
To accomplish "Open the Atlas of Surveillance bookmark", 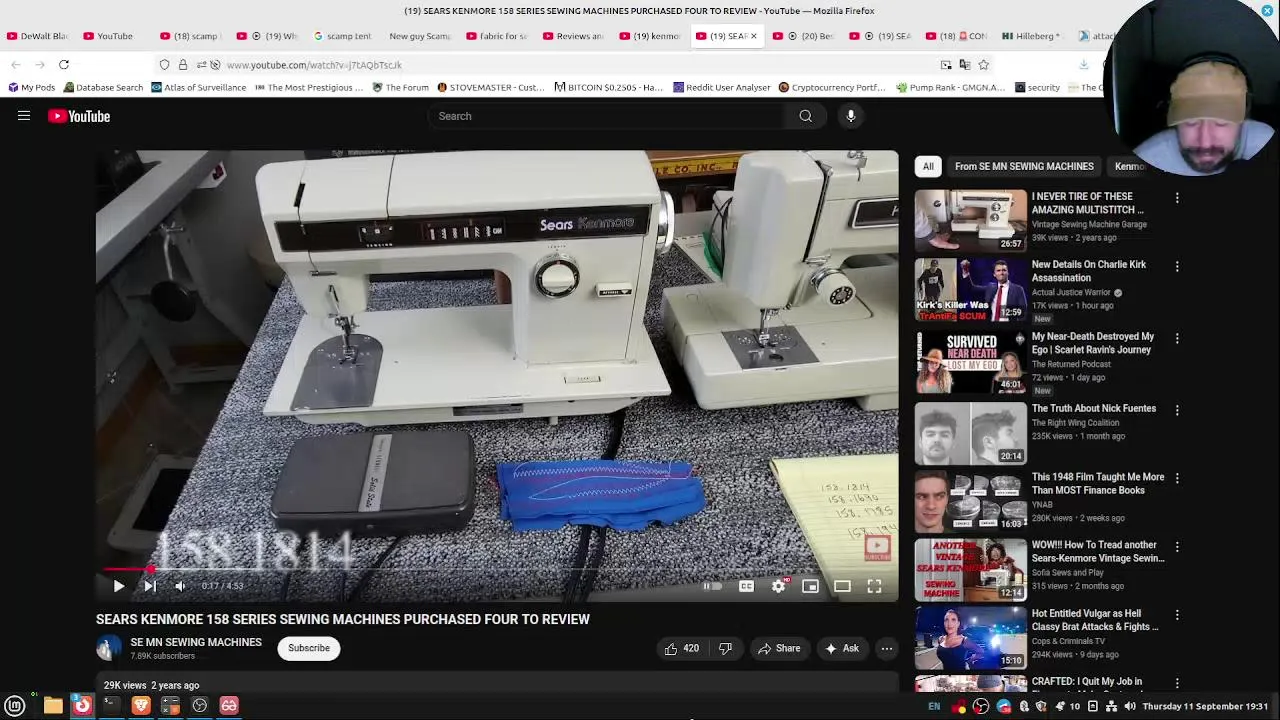I will [x=198, y=87].
